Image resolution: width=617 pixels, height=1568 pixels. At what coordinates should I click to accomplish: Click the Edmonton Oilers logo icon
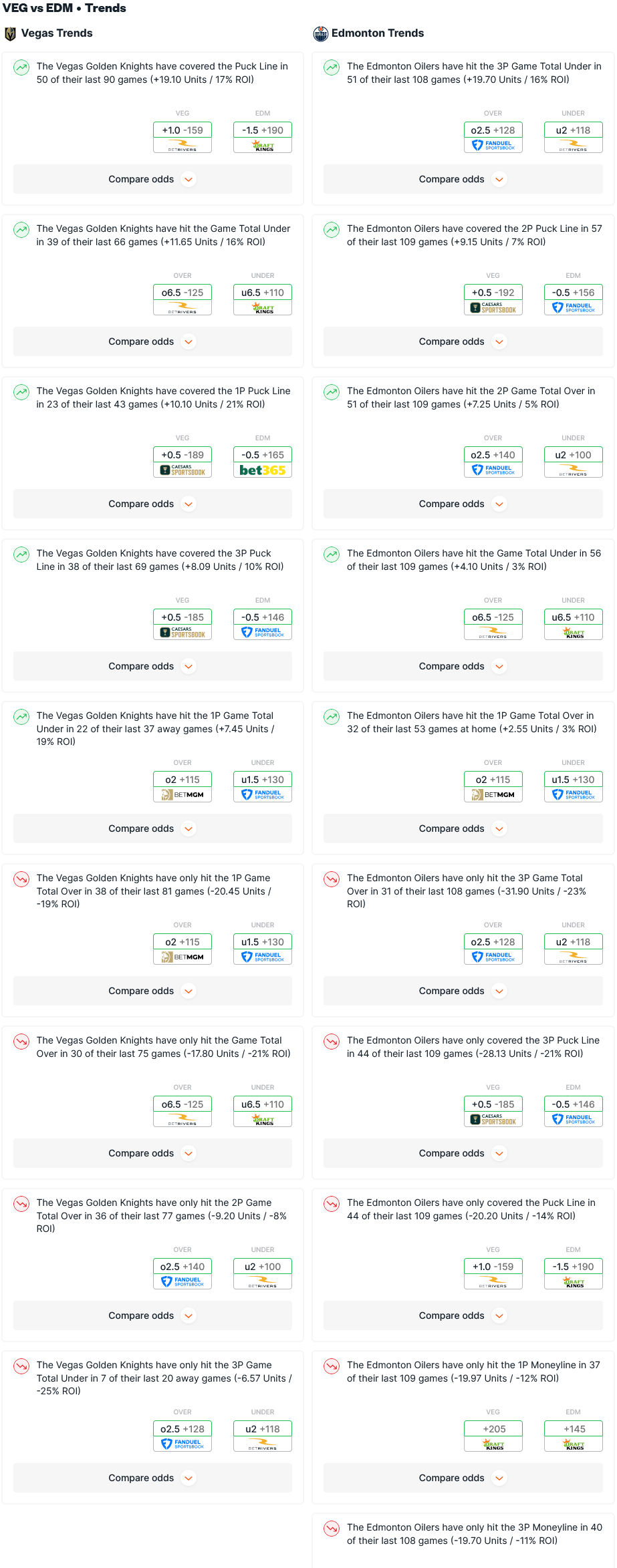321,33
